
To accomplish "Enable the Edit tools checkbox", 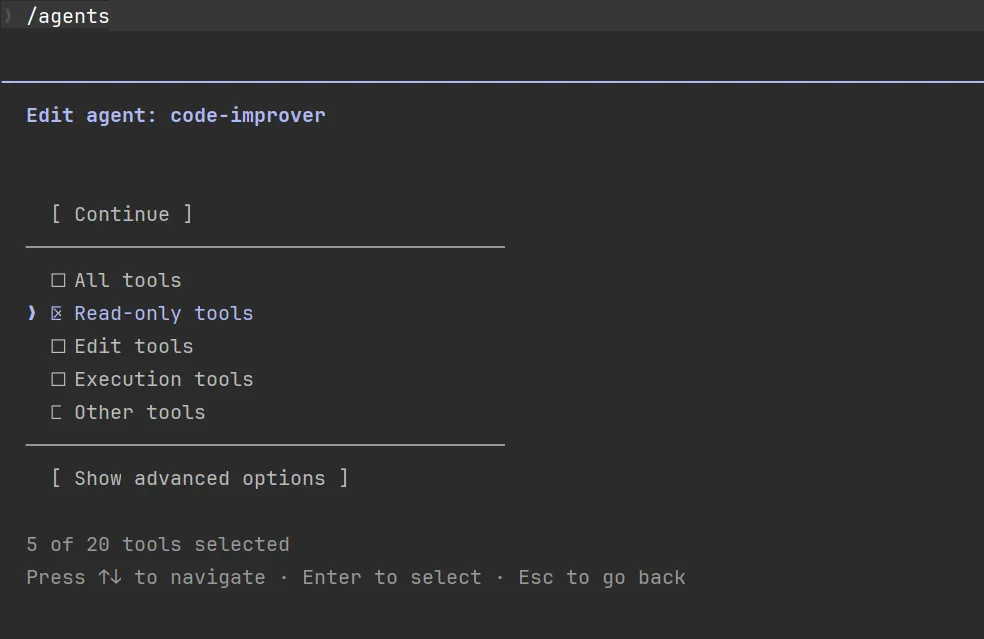I will (58, 347).
